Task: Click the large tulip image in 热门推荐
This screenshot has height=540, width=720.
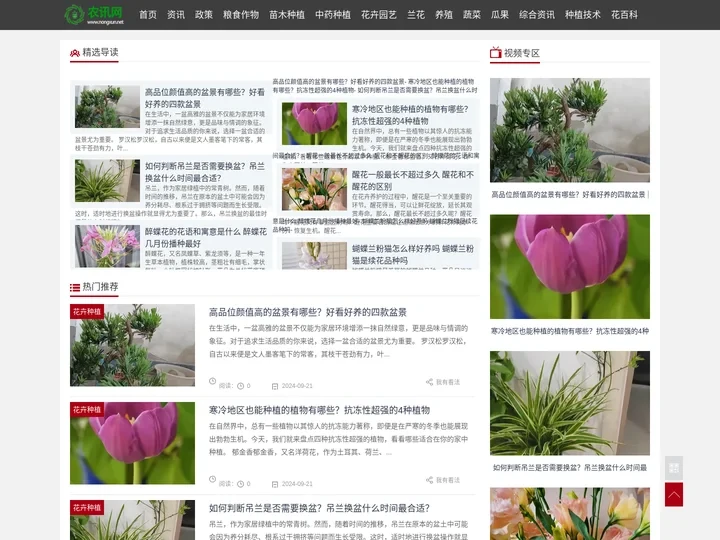Action: coord(132,443)
